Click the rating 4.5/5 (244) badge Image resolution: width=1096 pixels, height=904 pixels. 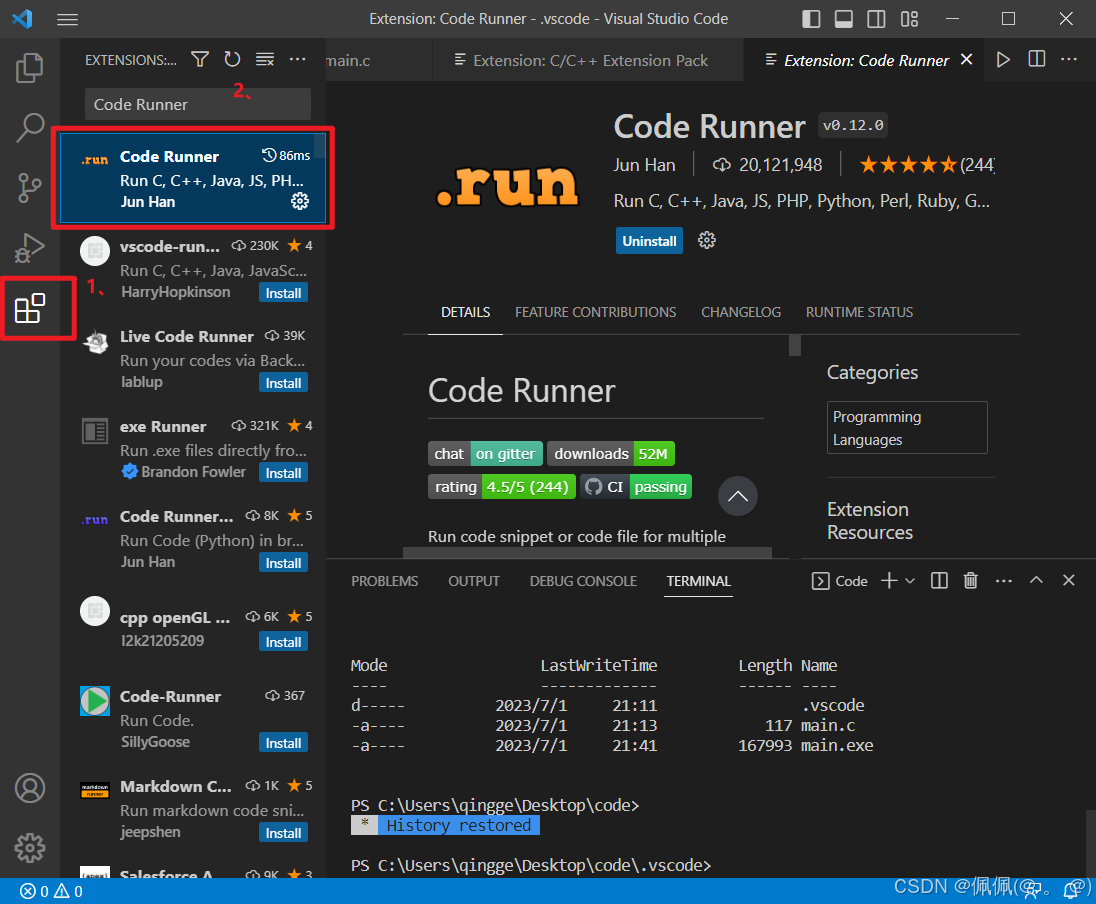tap(501, 487)
